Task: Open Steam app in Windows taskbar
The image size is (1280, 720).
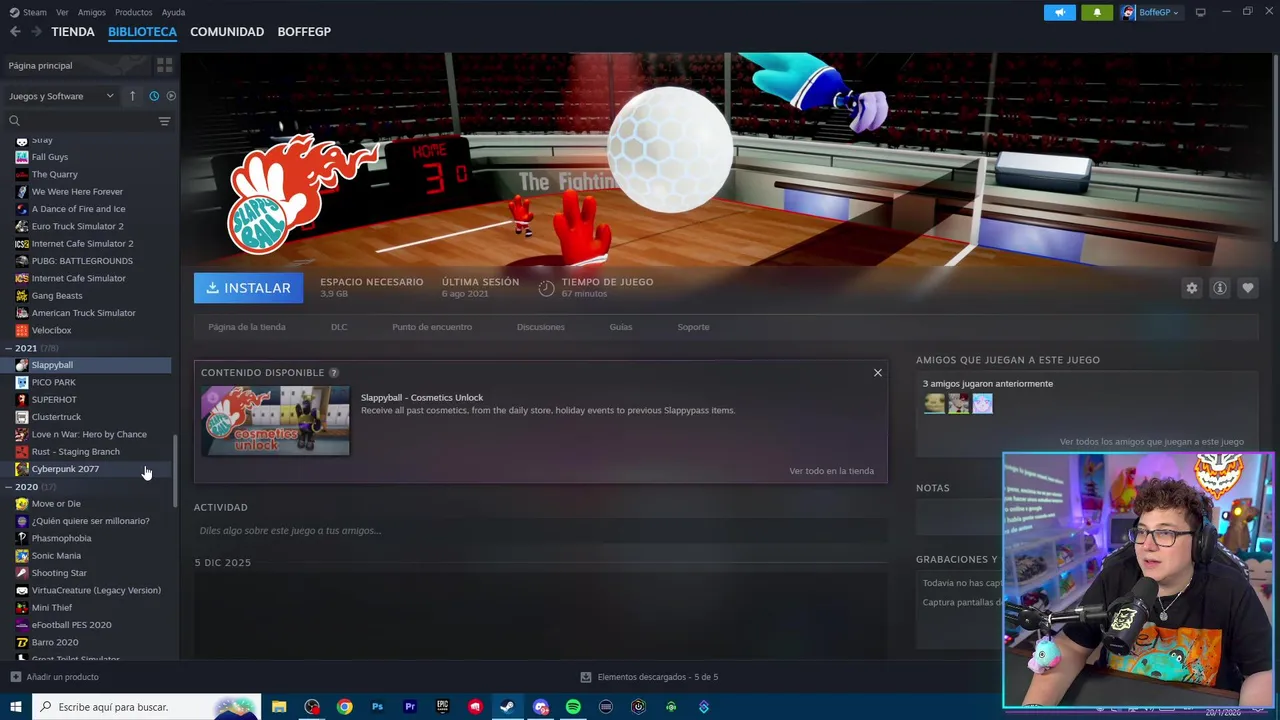Action: click(507, 707)
